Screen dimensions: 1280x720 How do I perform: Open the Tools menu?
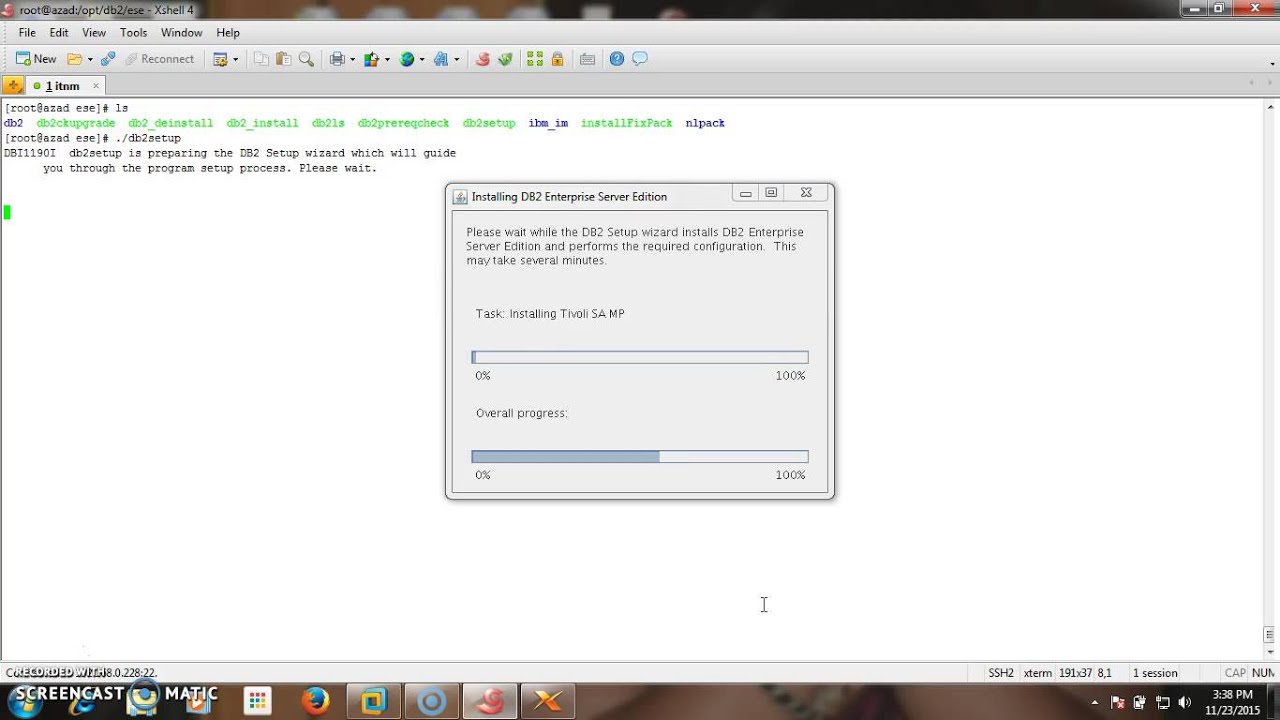(134, 33)
